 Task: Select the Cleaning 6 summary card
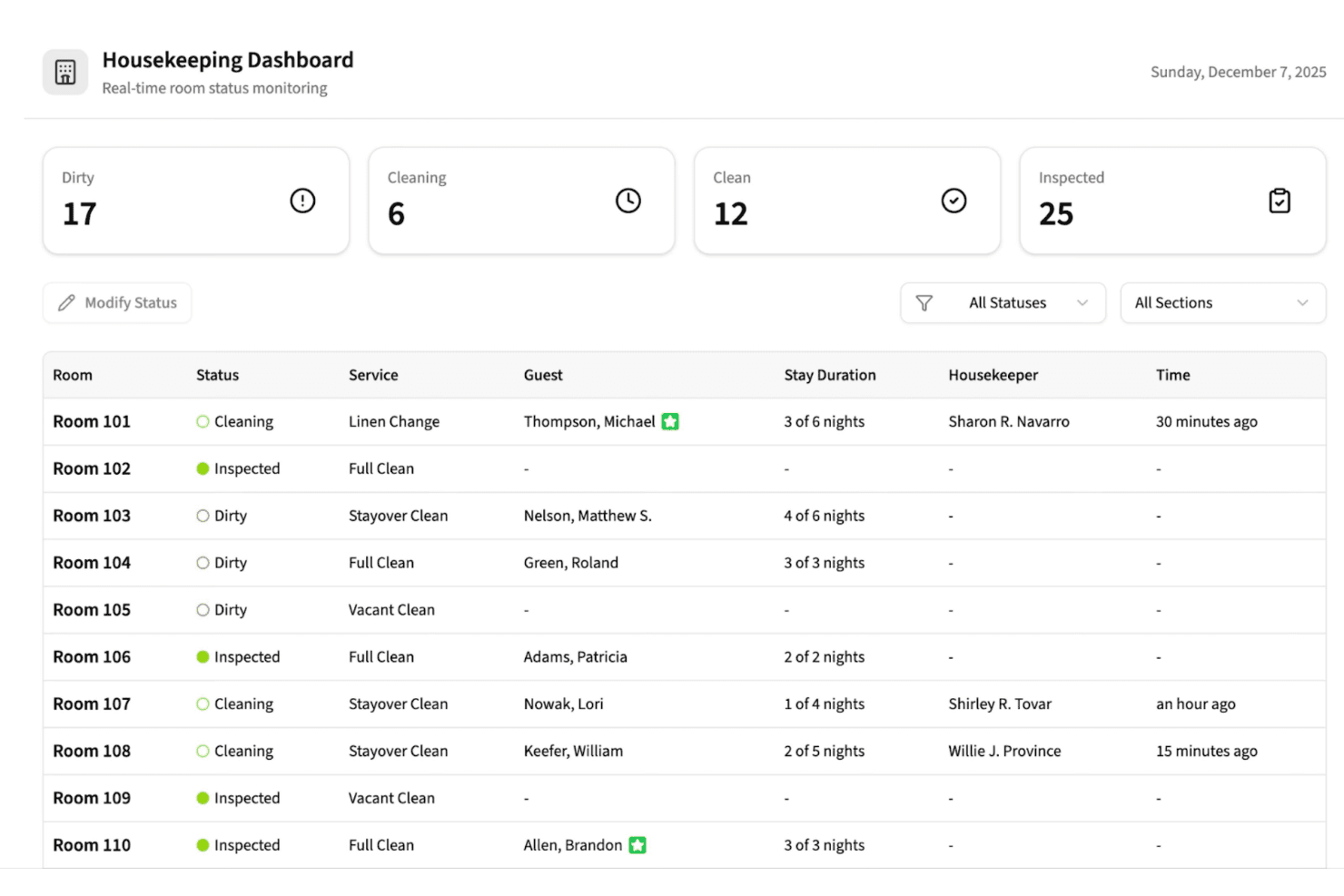pyautogui.click(x=521, y=201)
